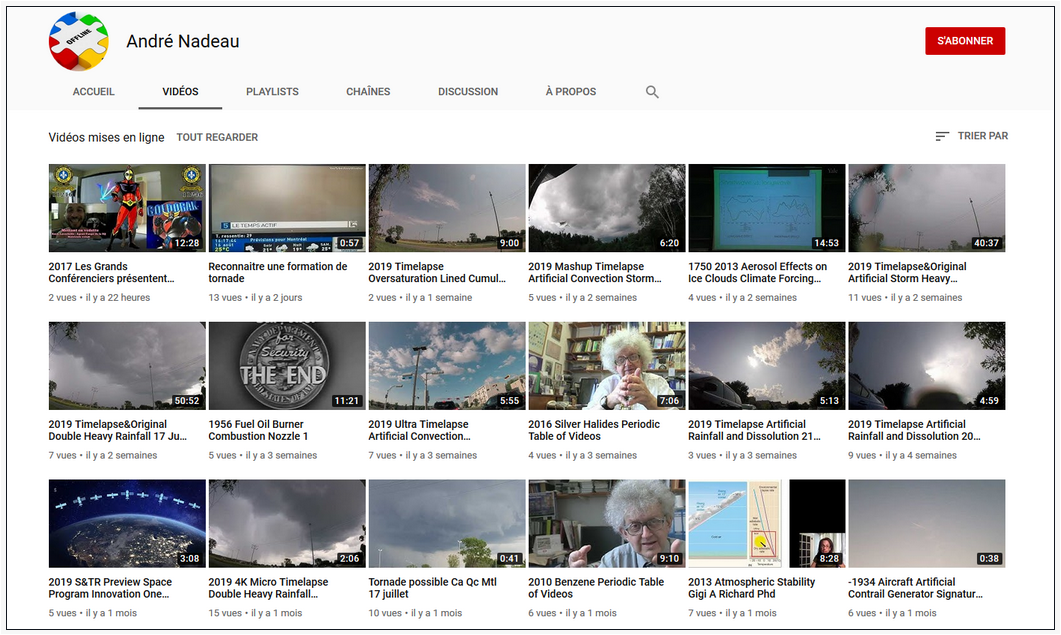Click title '2019 Mashup Timelapse Artificial Convection Storm'
1061x635 pixels.
click(595, 272)
